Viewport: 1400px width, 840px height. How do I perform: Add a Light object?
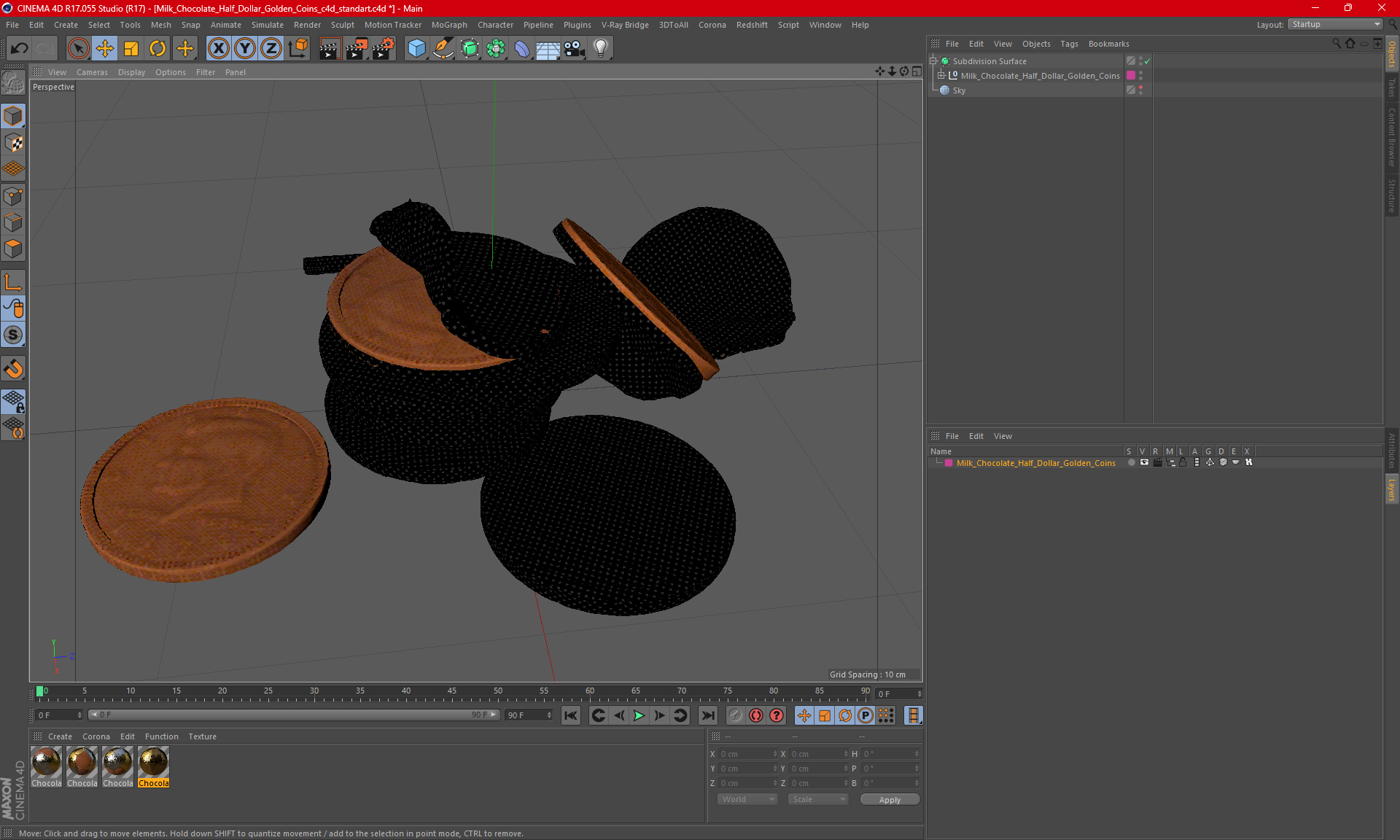tap(600, 48)
